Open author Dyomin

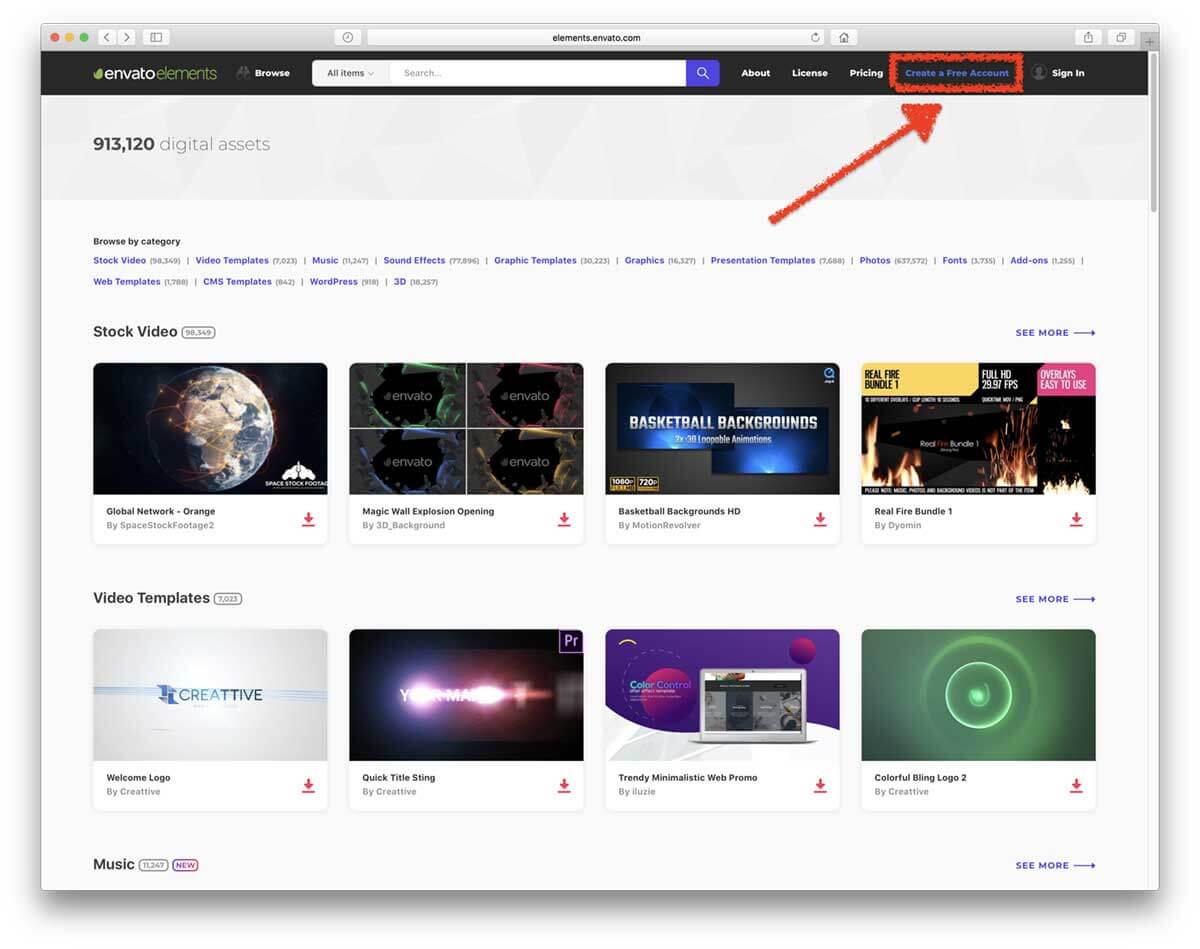click(904, 525)
